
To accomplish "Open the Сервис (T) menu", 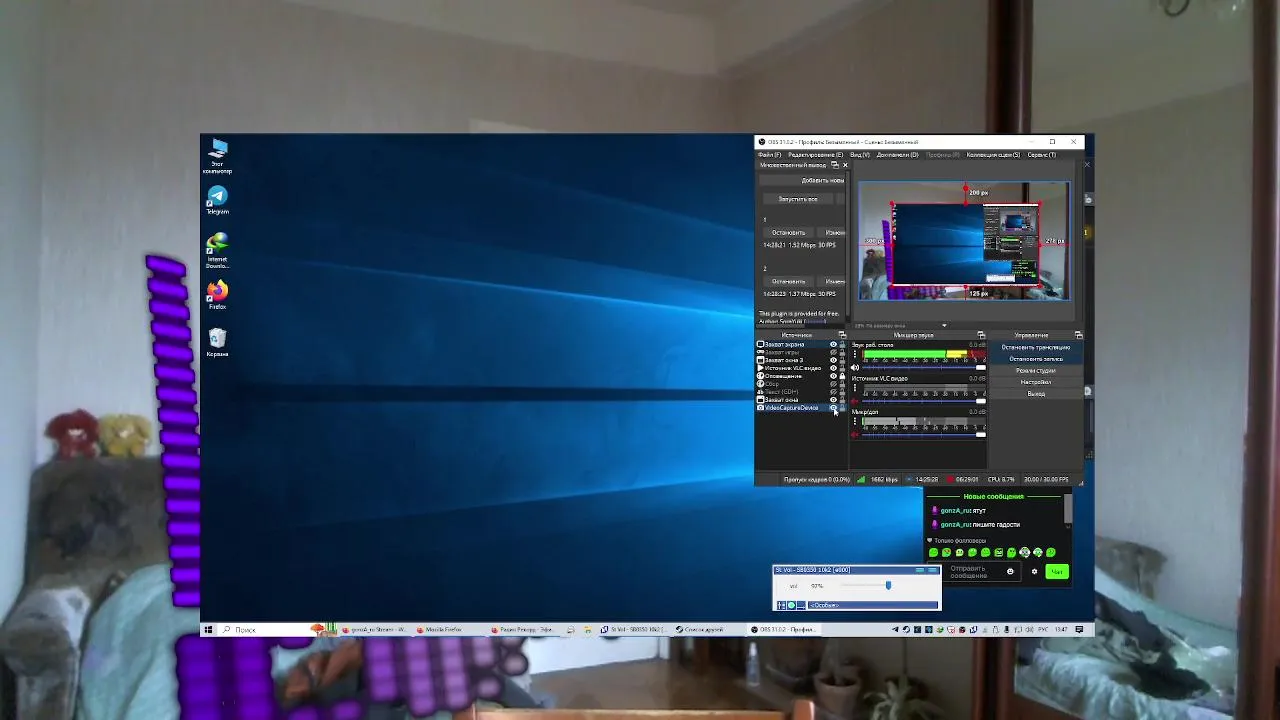I will (1041, 155).
